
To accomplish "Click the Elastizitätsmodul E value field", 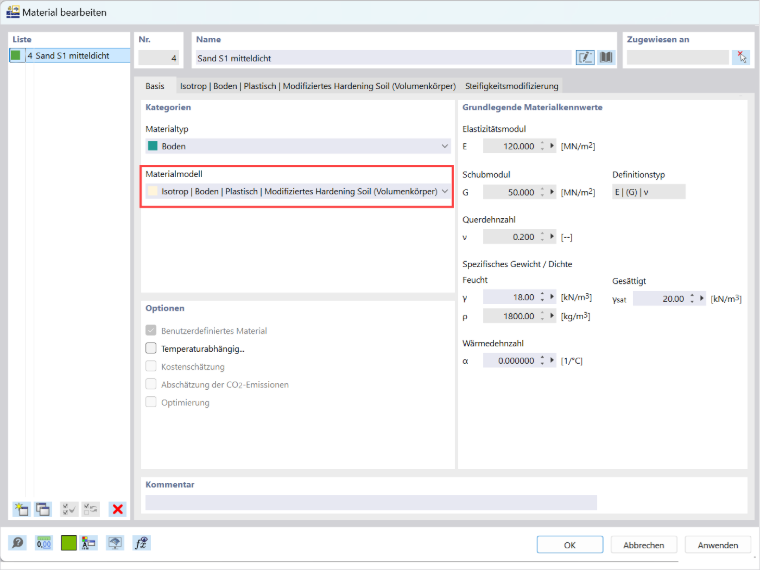I will tap(510, 146).
